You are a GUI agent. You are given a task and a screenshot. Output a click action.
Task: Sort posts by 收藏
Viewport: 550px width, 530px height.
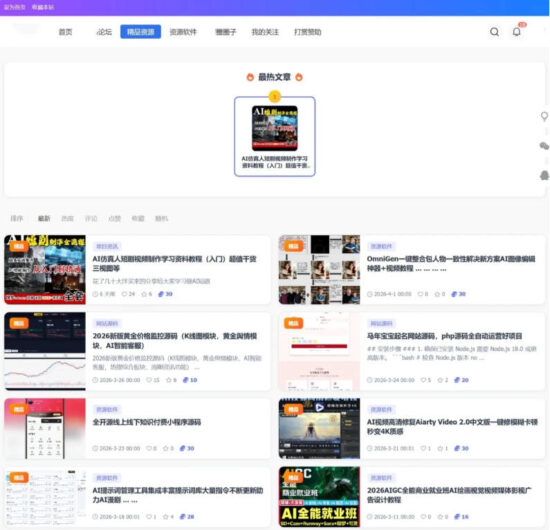(x=138, y=219)
